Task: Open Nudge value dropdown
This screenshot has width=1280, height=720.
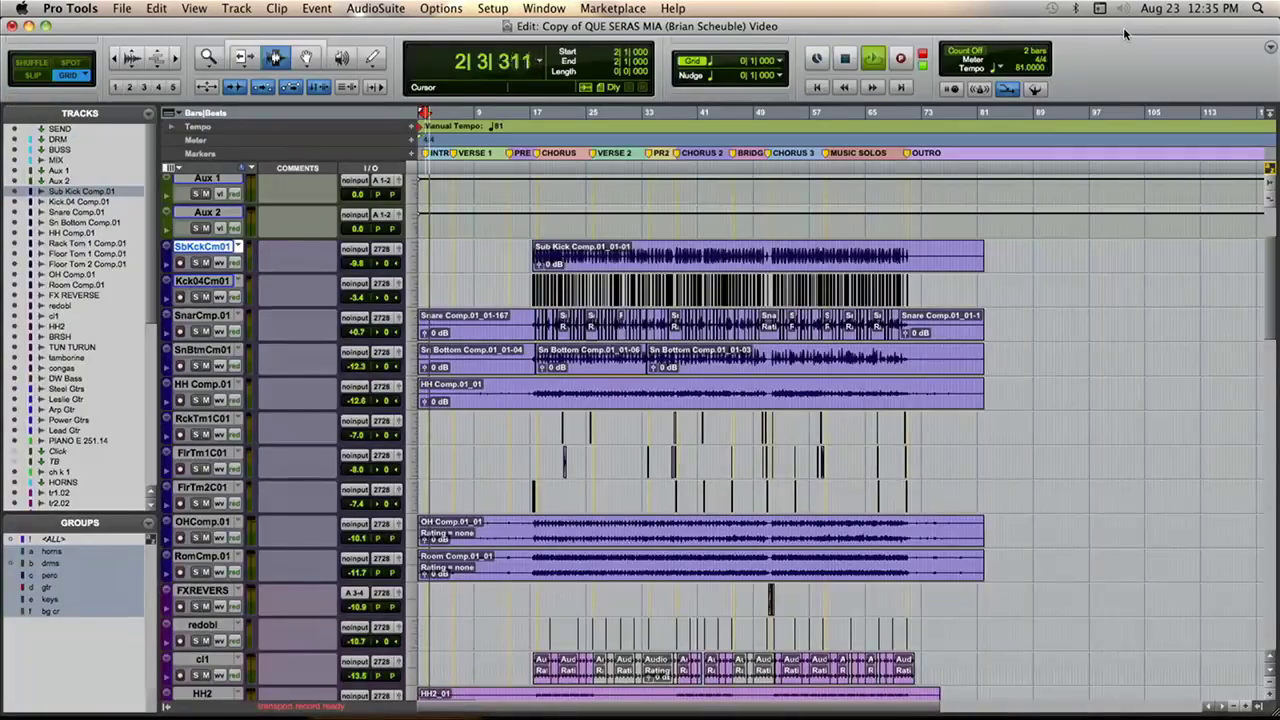Action: (779, 75)
